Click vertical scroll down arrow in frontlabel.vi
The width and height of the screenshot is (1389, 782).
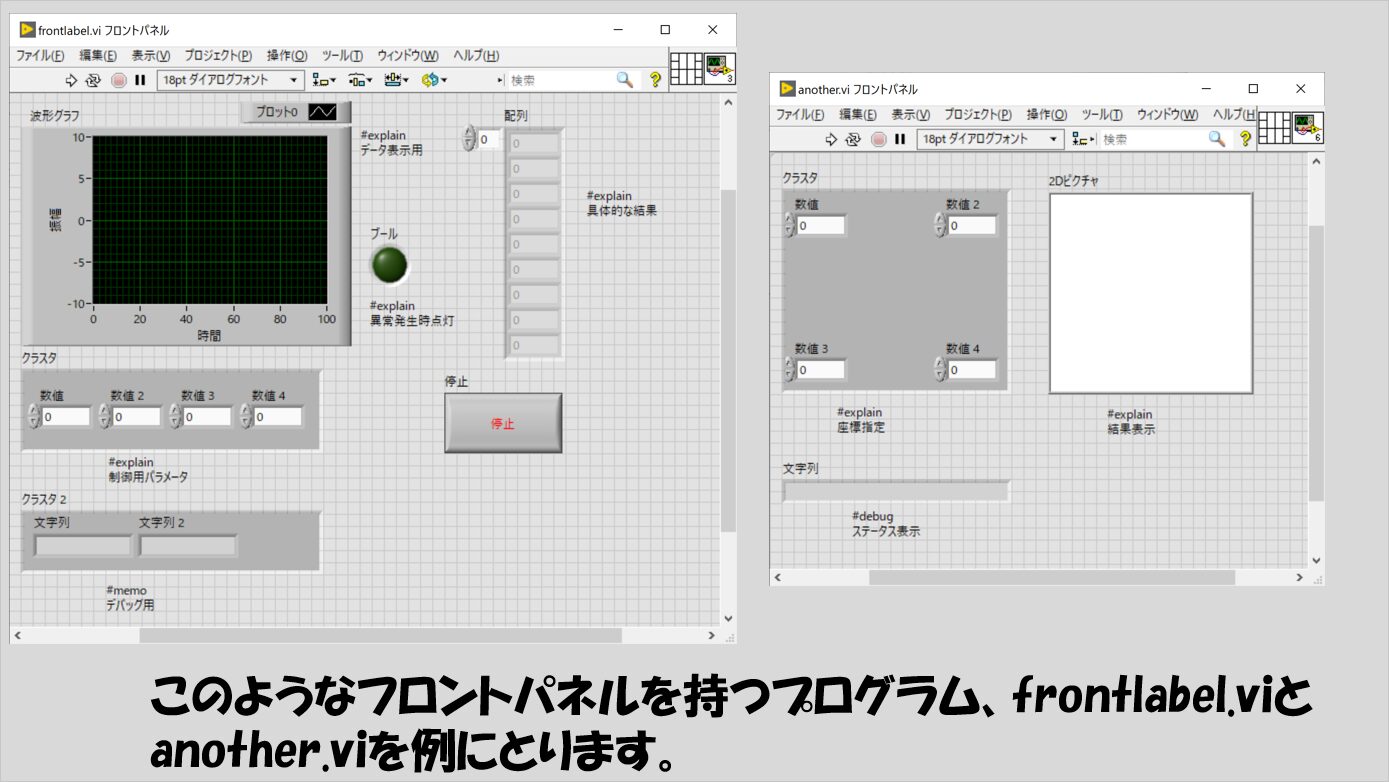click(x=728, y=619)
